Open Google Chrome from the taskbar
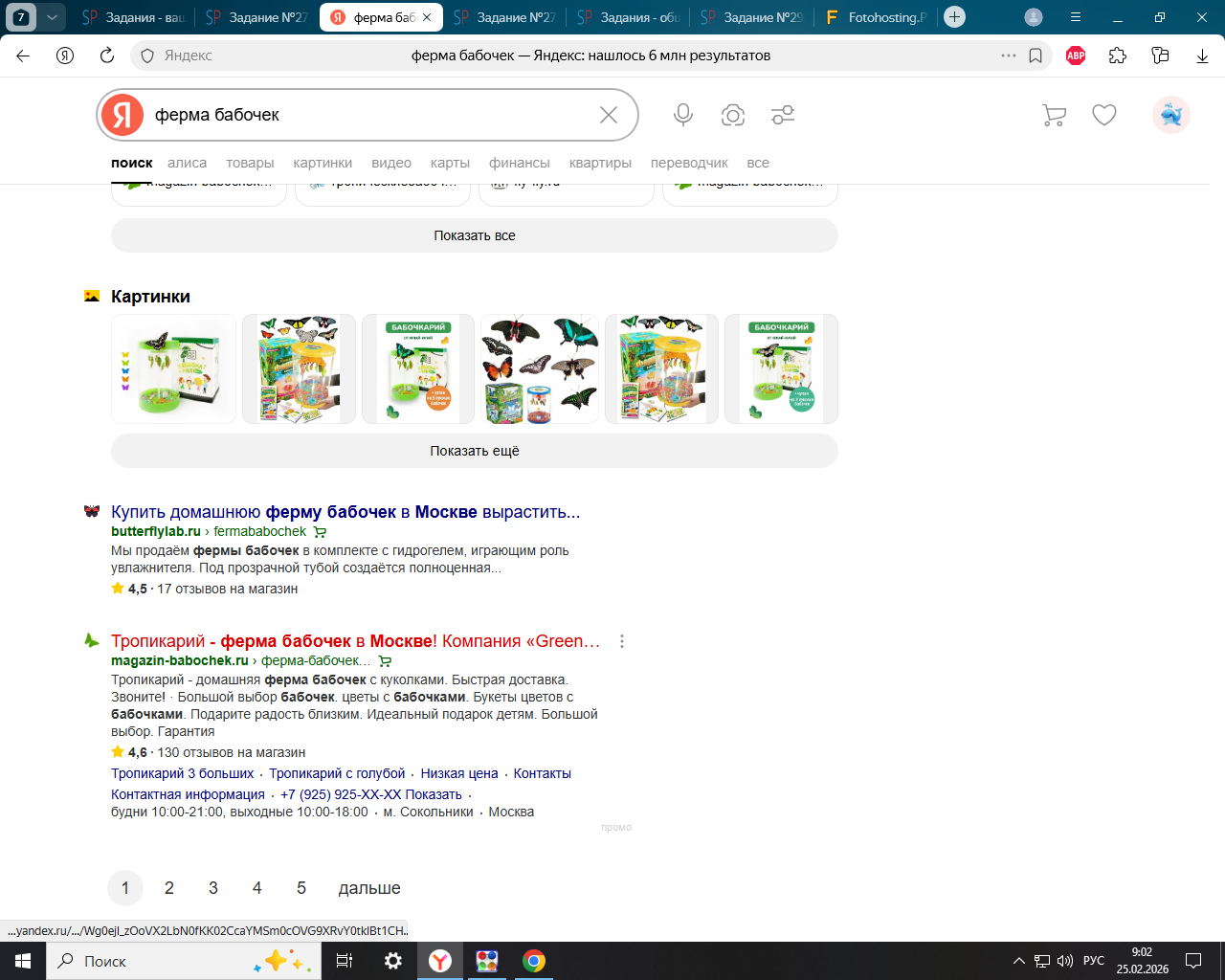 click(534, 961)
